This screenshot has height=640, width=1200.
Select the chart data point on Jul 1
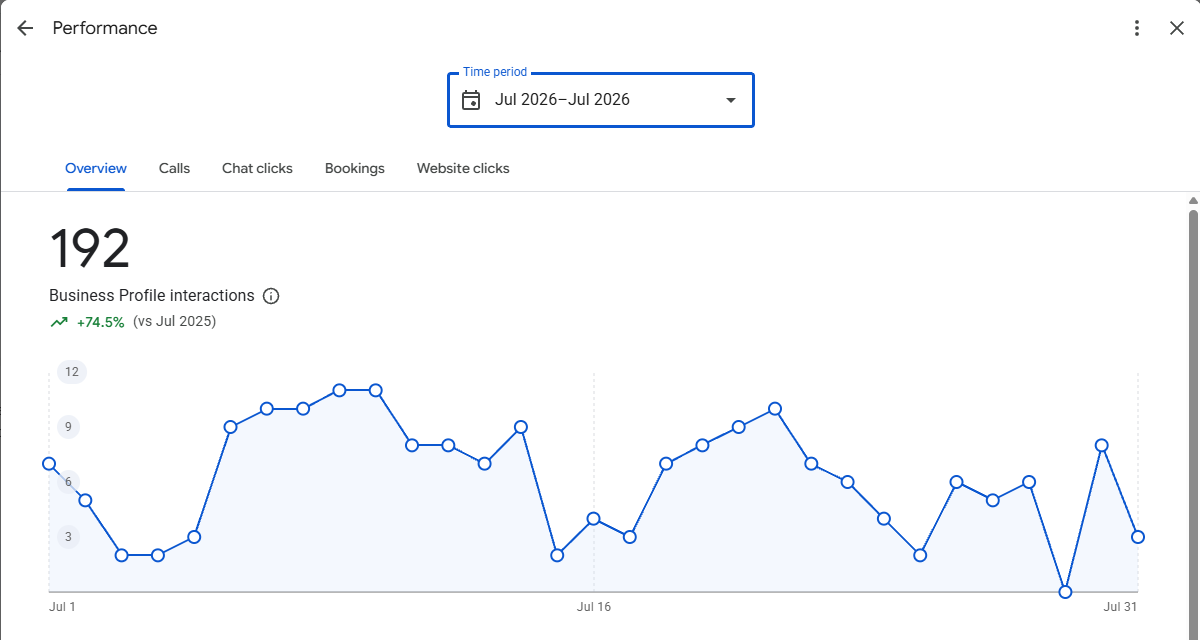pyautogui.click(x=49, y=464)
